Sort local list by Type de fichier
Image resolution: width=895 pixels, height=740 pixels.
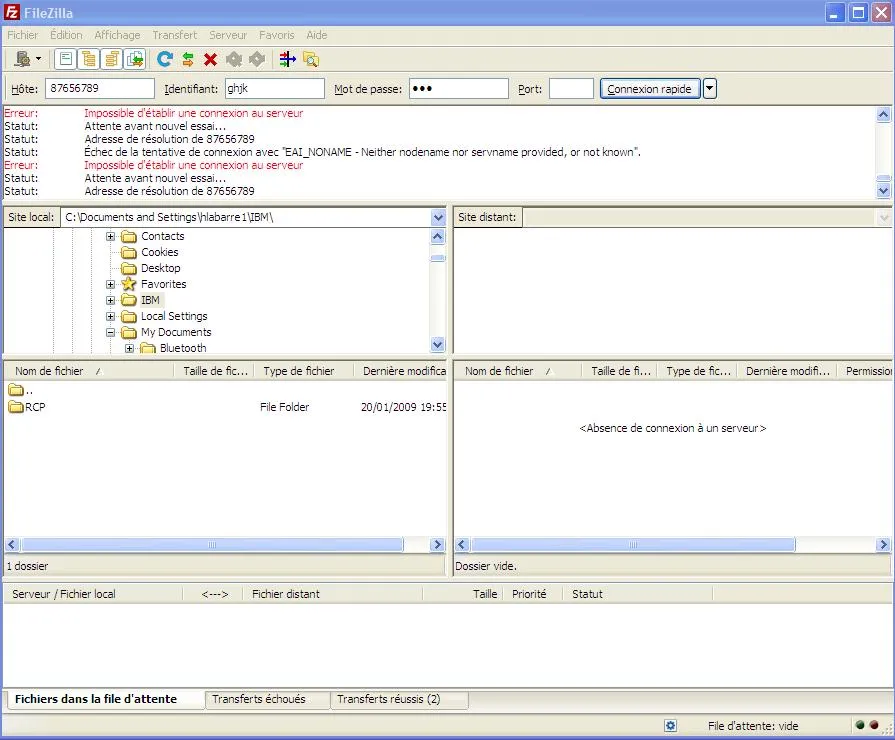304,371
